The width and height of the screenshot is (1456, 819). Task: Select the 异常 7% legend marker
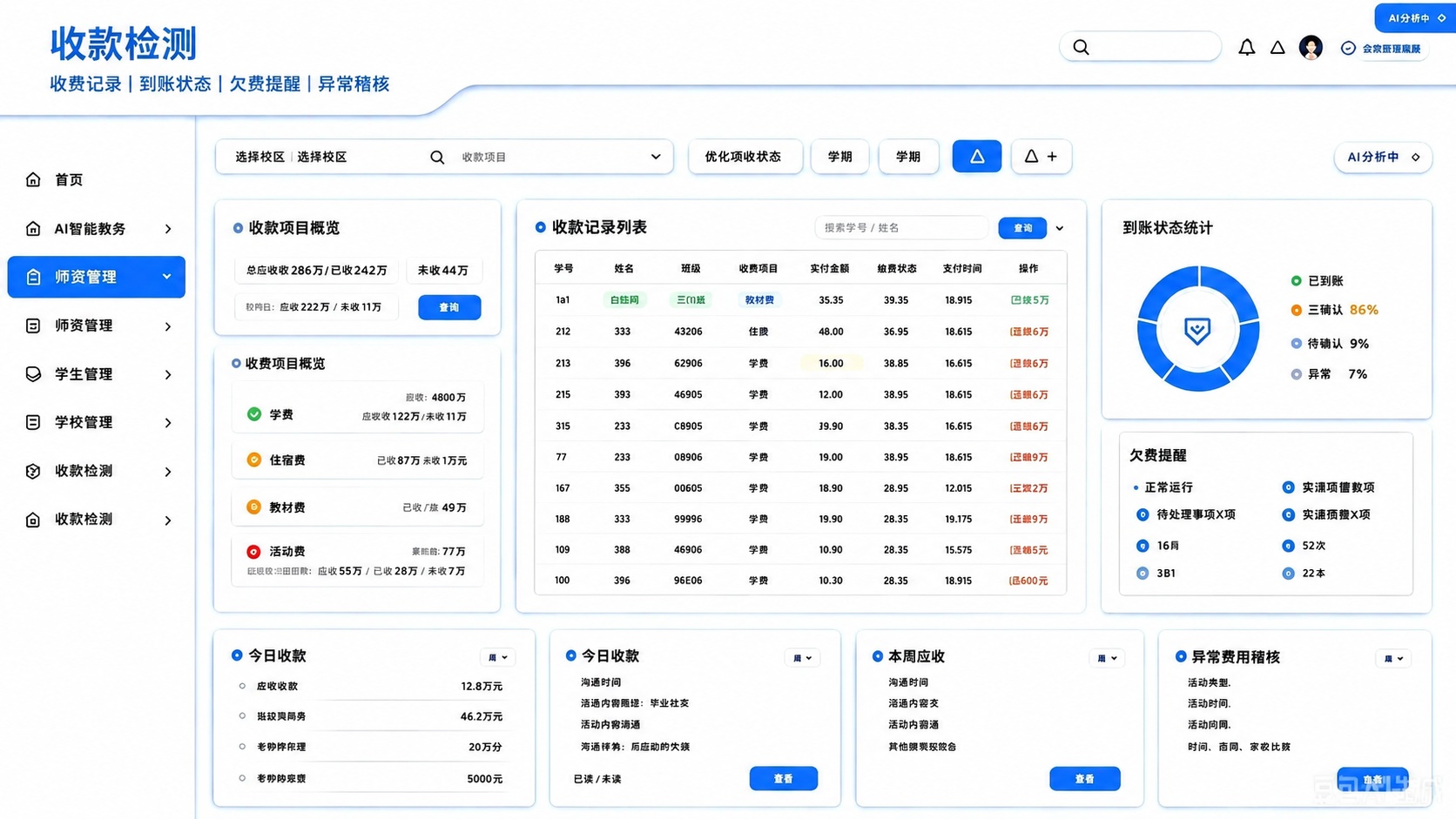[x=1296, y=374]
